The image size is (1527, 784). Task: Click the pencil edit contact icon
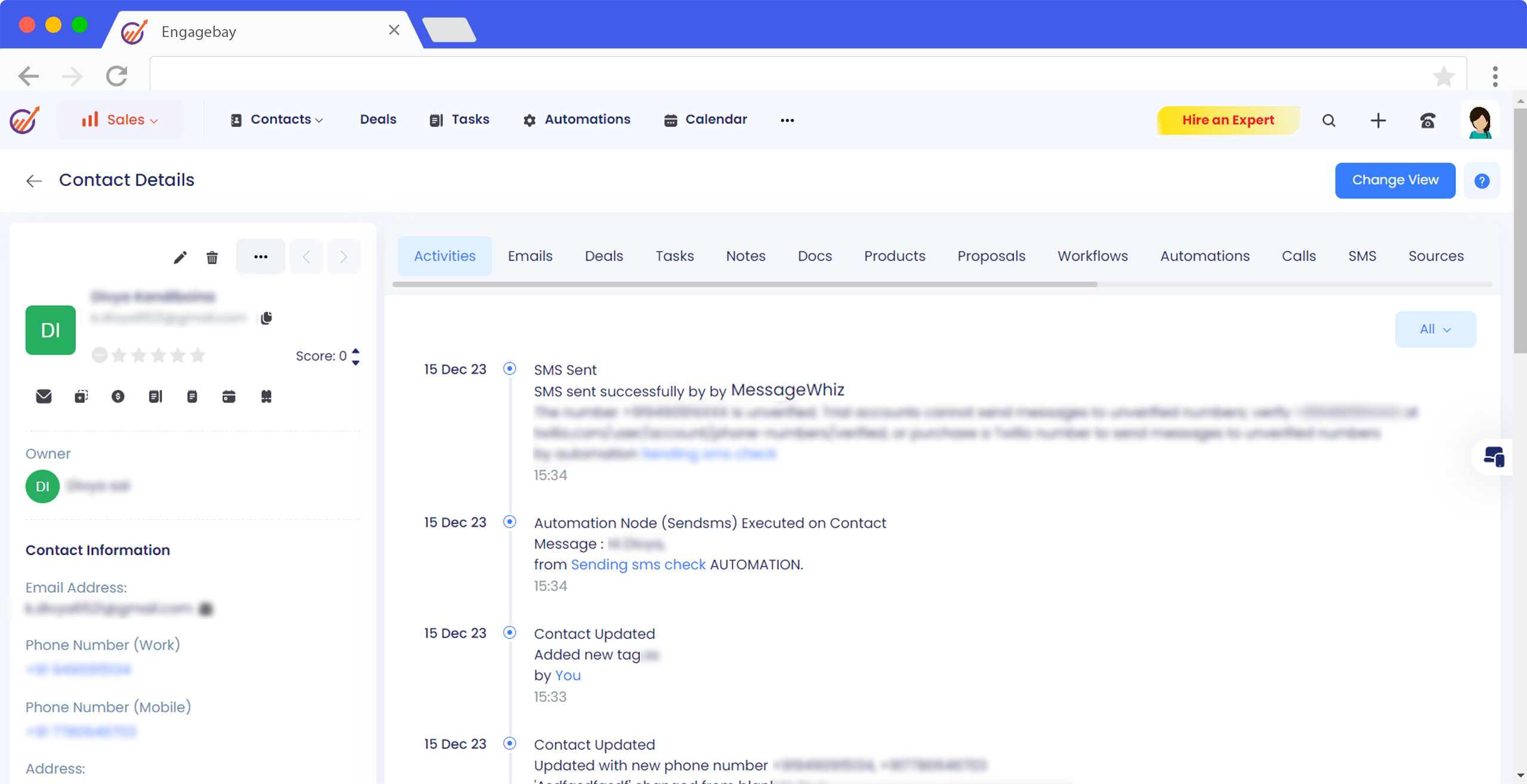tap(180, 257)
